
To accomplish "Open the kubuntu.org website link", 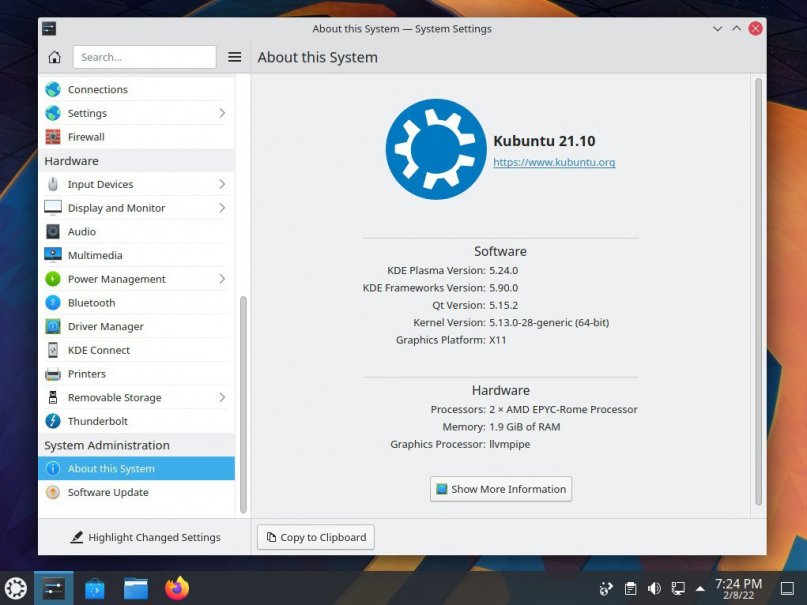I will [554, 162].
